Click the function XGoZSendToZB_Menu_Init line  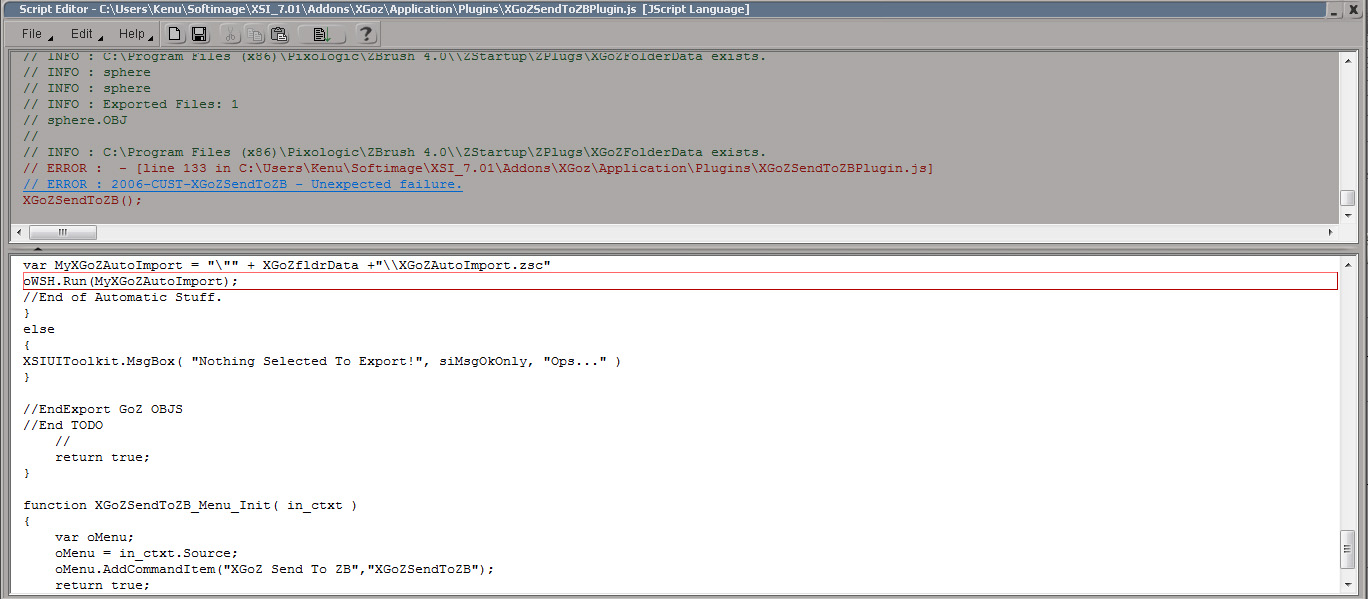(190, 505)
